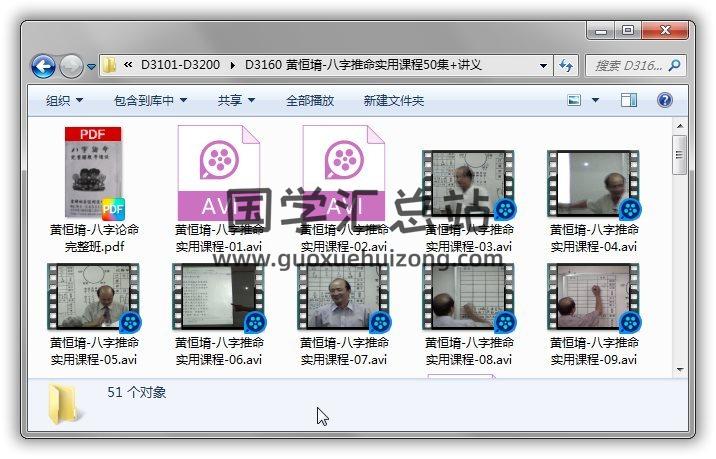Click the Forward navigation arrow
The image size is (716, 459).
72,67
